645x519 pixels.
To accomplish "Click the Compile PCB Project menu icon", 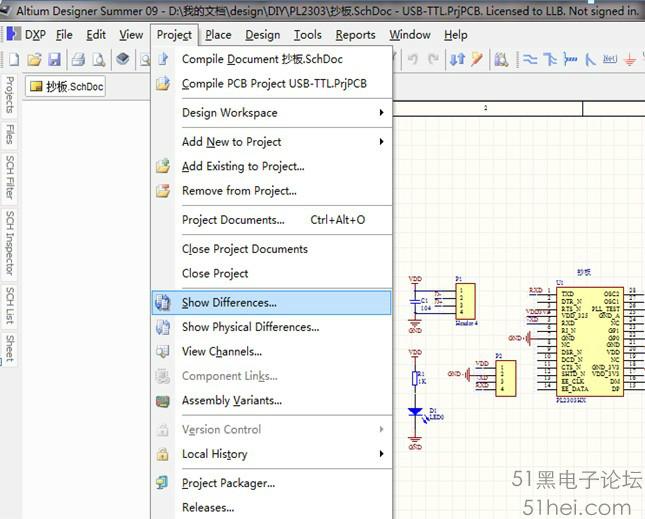I will tap(163, 83).
